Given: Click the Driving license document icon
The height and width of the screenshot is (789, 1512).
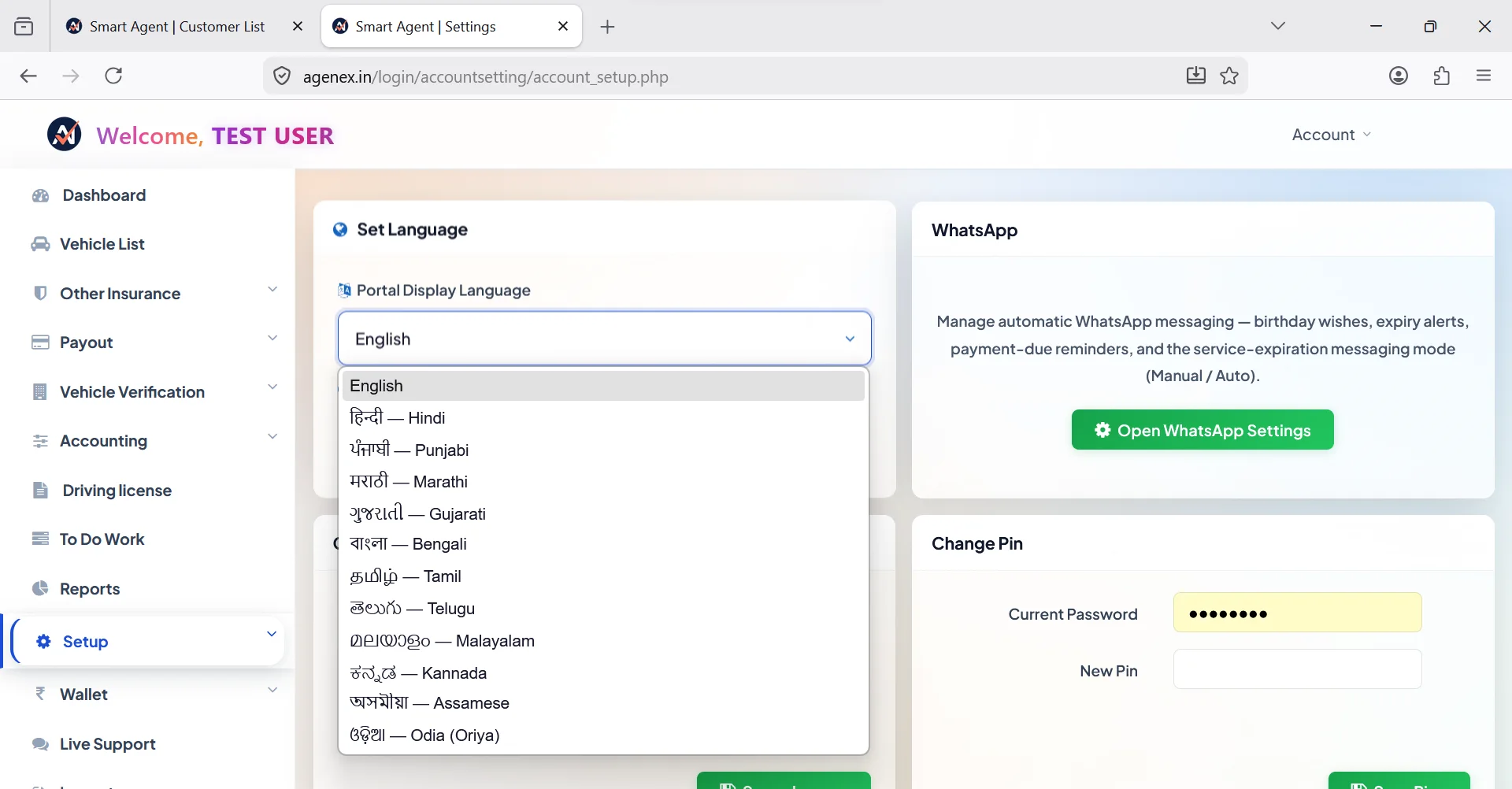Looking at the screenshot, I should pos(40,490).
